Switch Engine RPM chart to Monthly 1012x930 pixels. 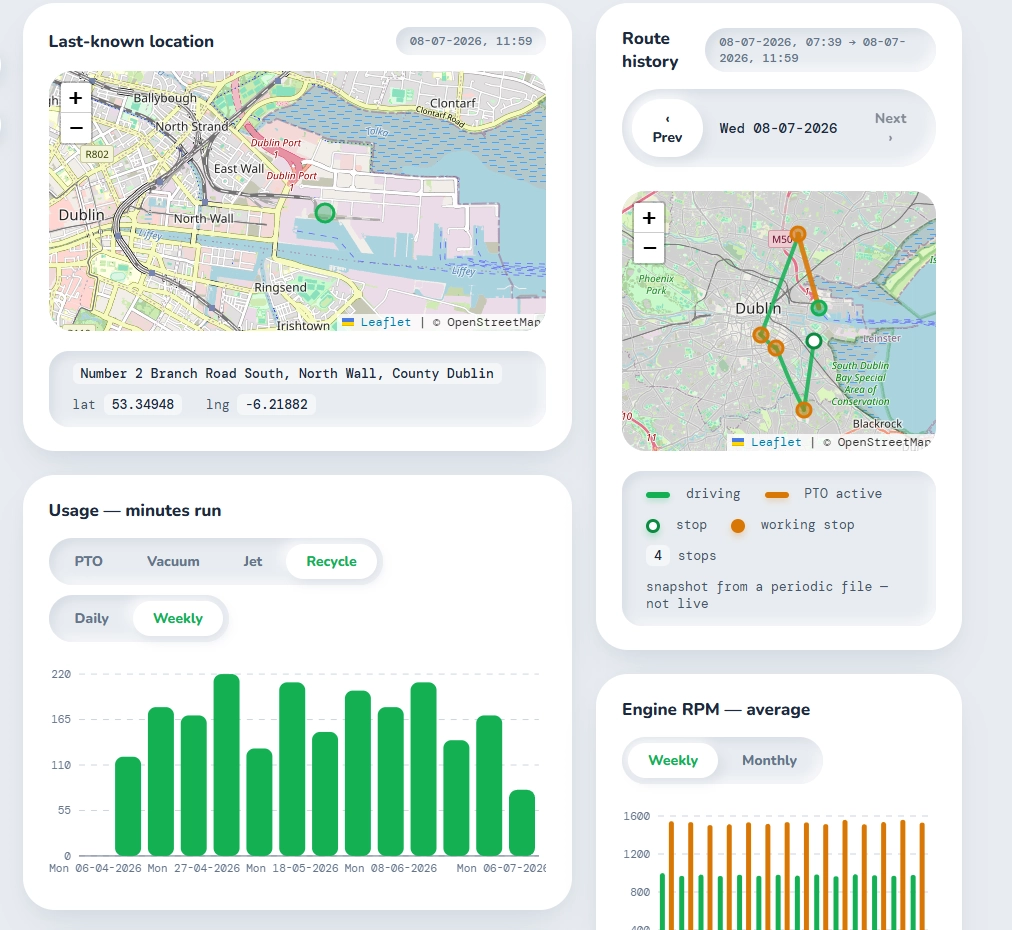(769, 760)
